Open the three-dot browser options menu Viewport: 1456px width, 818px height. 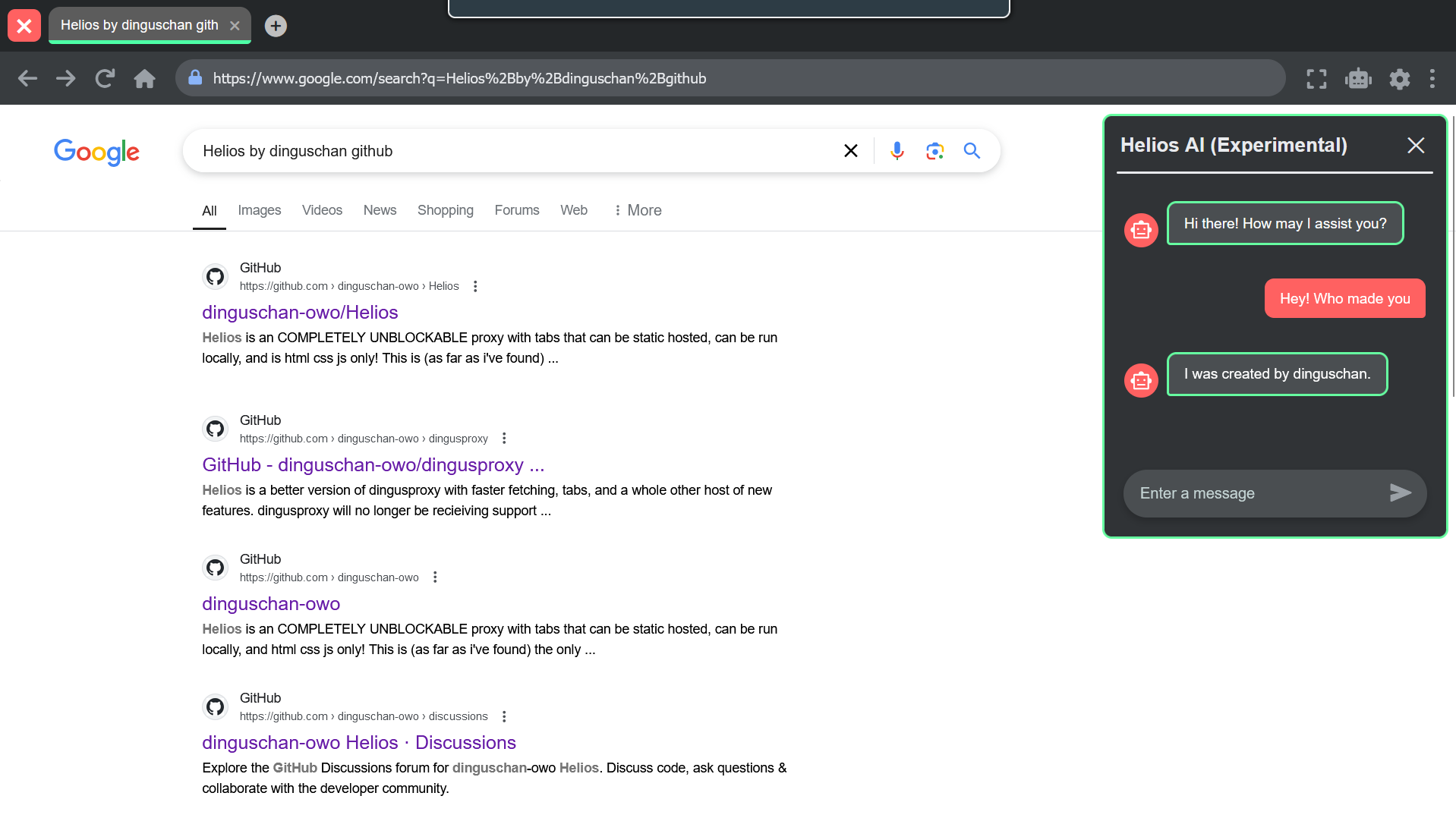click(1432, 78)
